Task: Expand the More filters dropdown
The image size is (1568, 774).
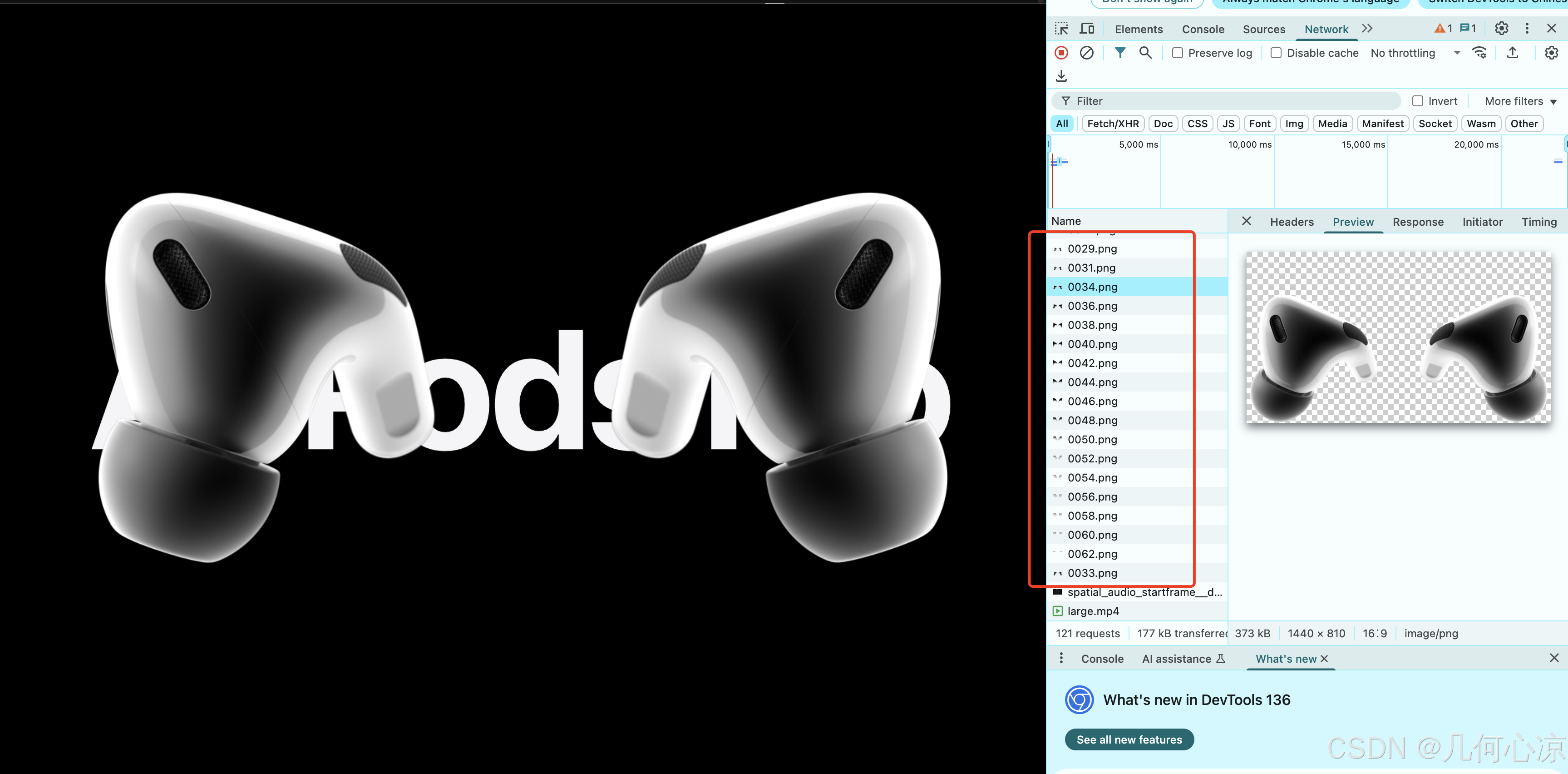Action: [1520, 101]
